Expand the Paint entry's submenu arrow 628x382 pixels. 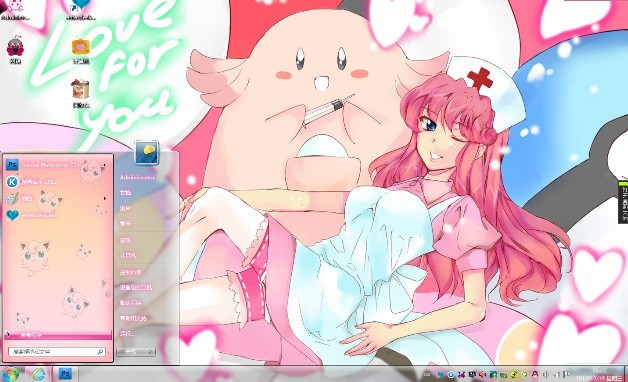tap(105, 198)
